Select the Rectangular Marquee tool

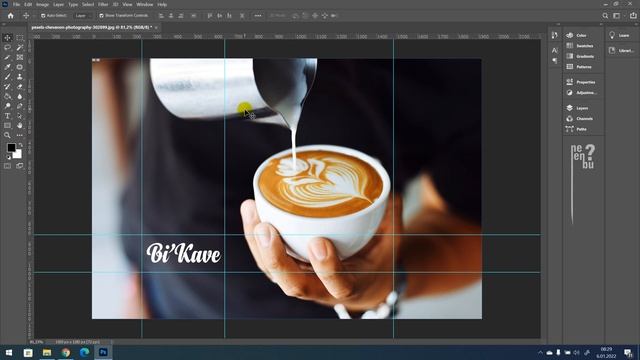tap(20, 38)
